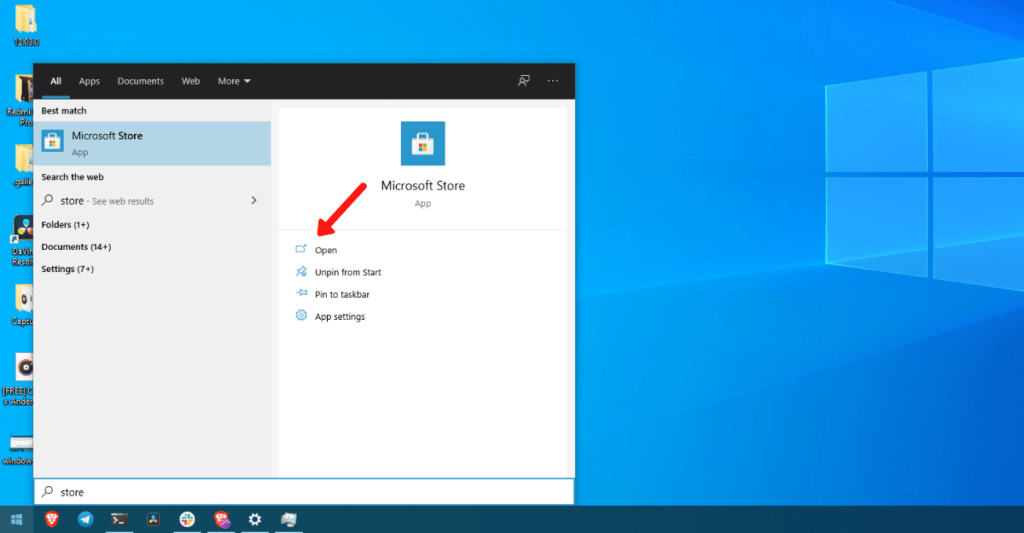Click the large Microsoft Store app tile icon
1024x533 pixels.
pyautogui.click(x=423, y=143)
